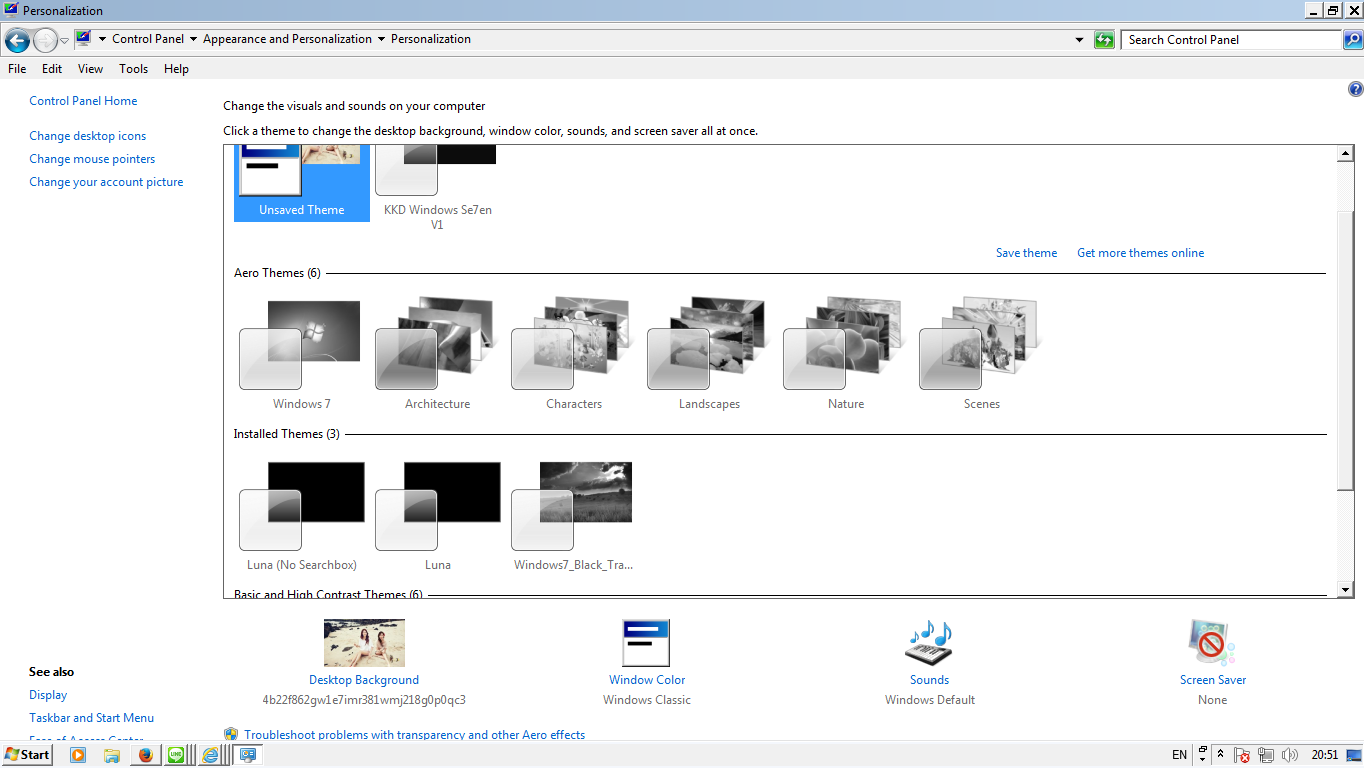The width and height of the screenshot is (1364, 768).
Task: Go back with the blue Back arrow
Action: (16, 40)
